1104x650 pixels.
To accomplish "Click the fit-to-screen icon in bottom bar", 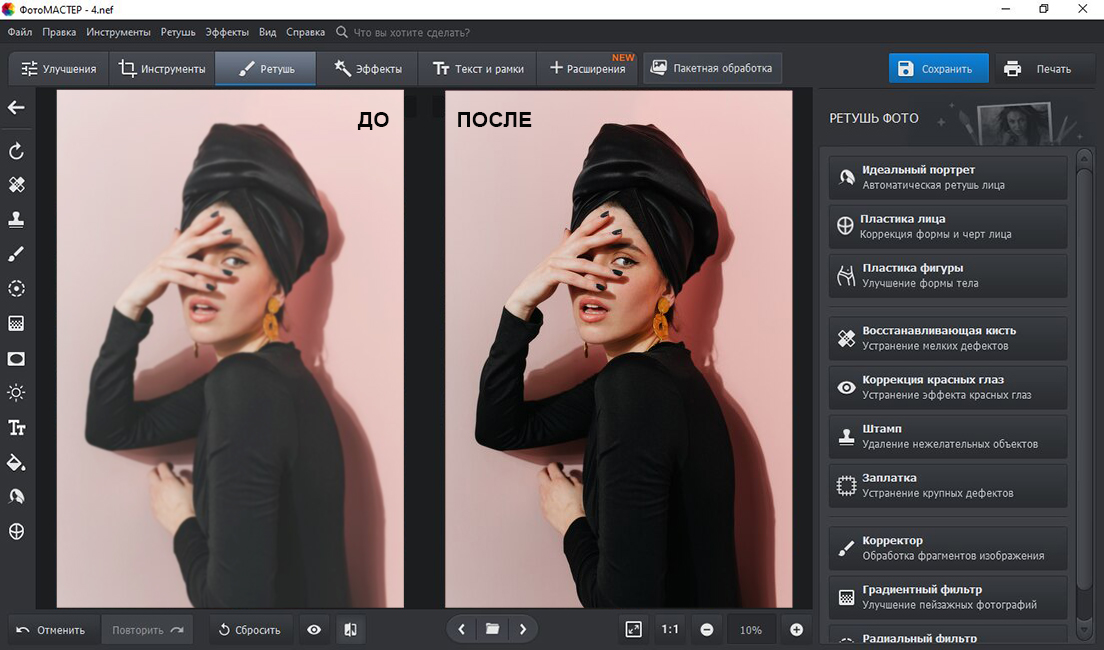I will click(633, 629).
